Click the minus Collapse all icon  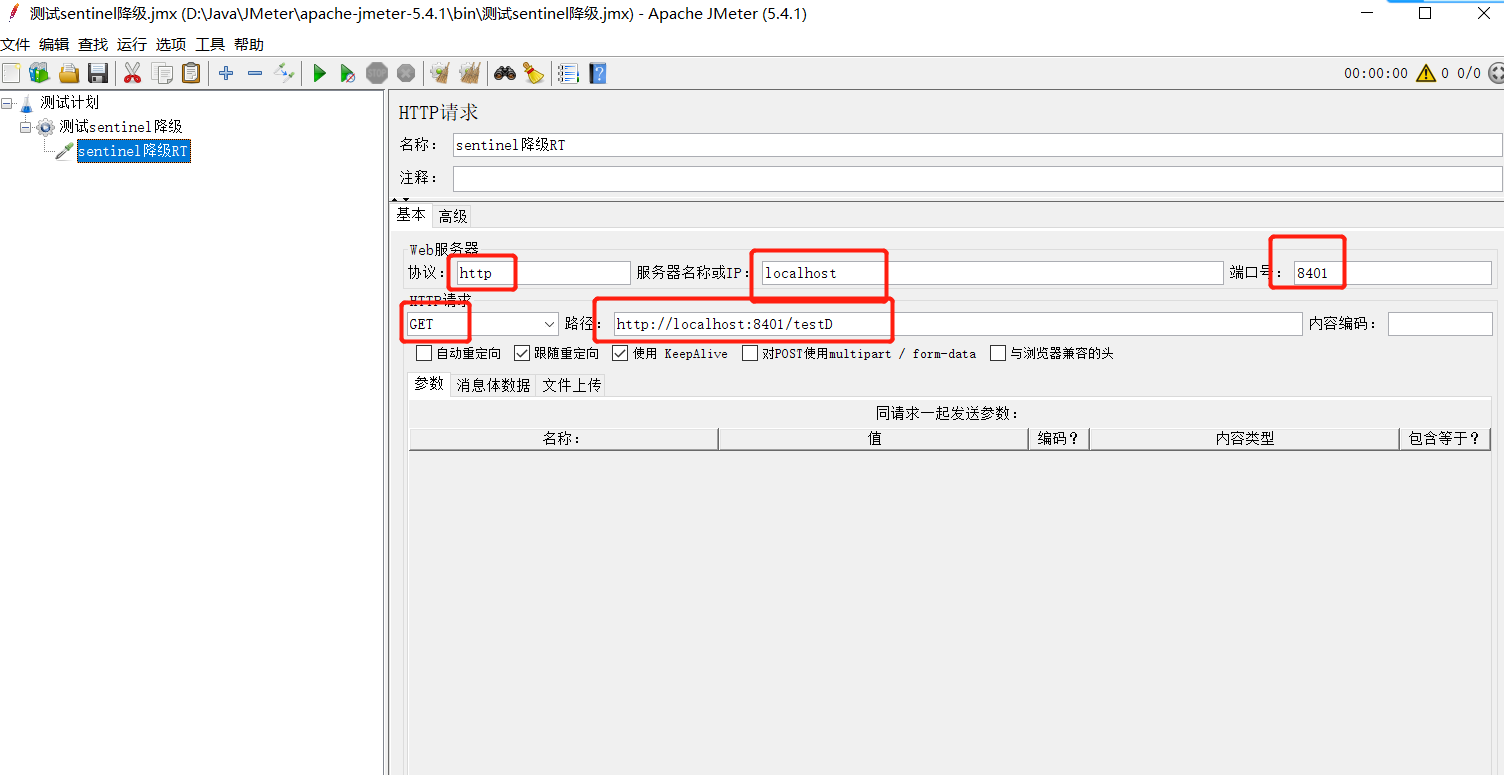pos(255,73)
